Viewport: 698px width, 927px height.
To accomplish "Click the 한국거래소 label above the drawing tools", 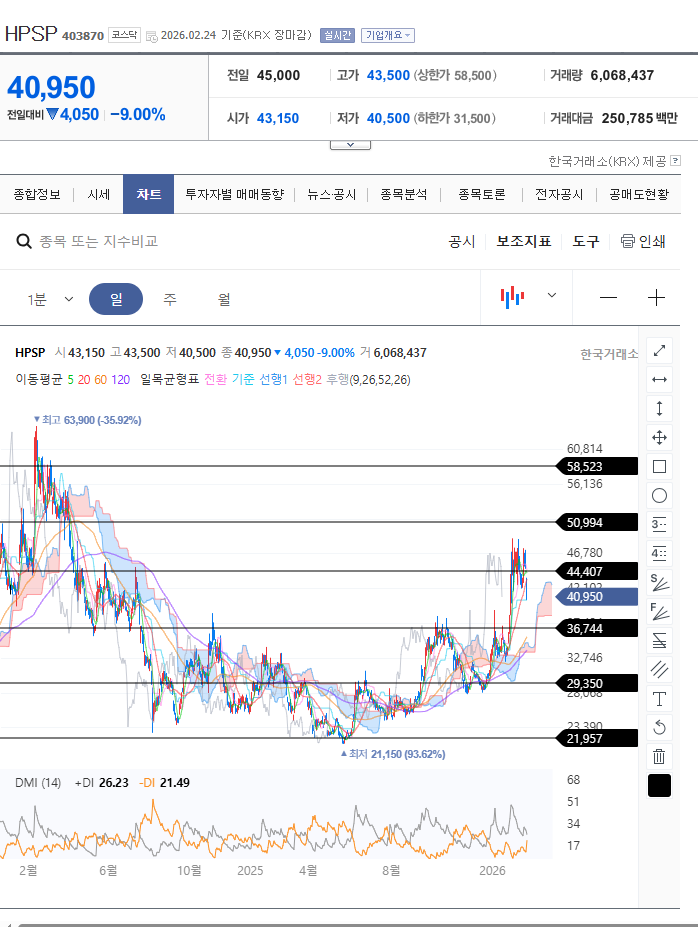I will tap(609, 354).
